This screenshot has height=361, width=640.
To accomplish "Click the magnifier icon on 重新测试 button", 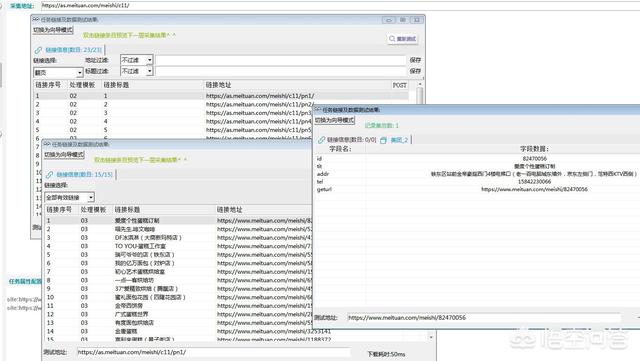I will point(392,39).
